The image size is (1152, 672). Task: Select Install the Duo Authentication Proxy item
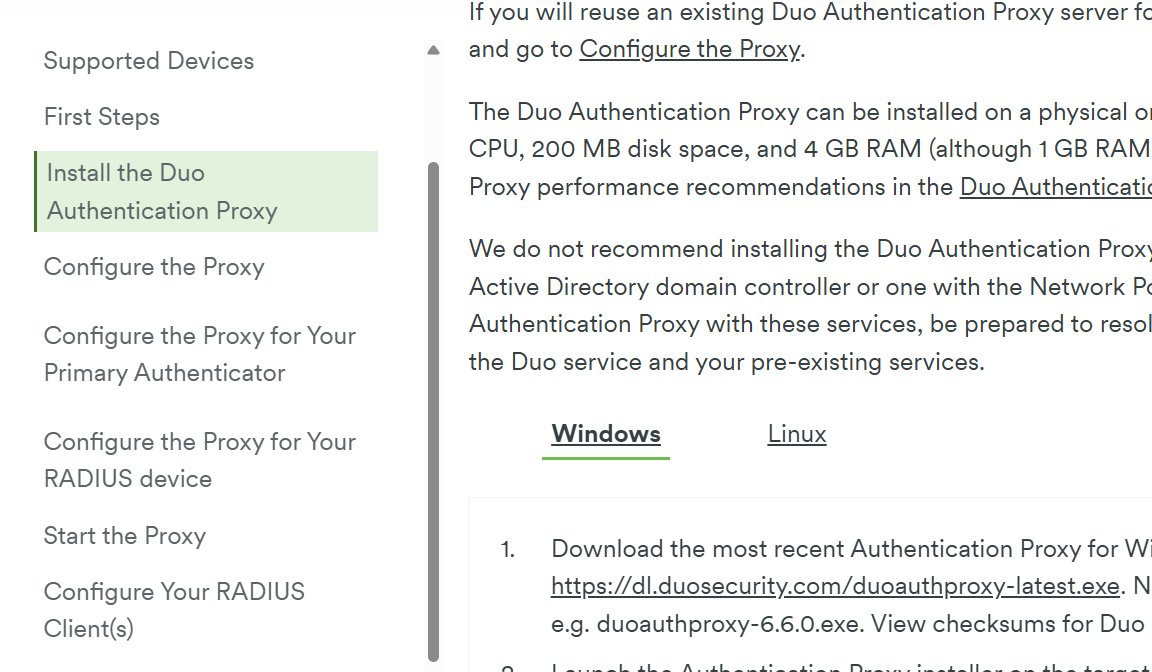click(206, 192)
